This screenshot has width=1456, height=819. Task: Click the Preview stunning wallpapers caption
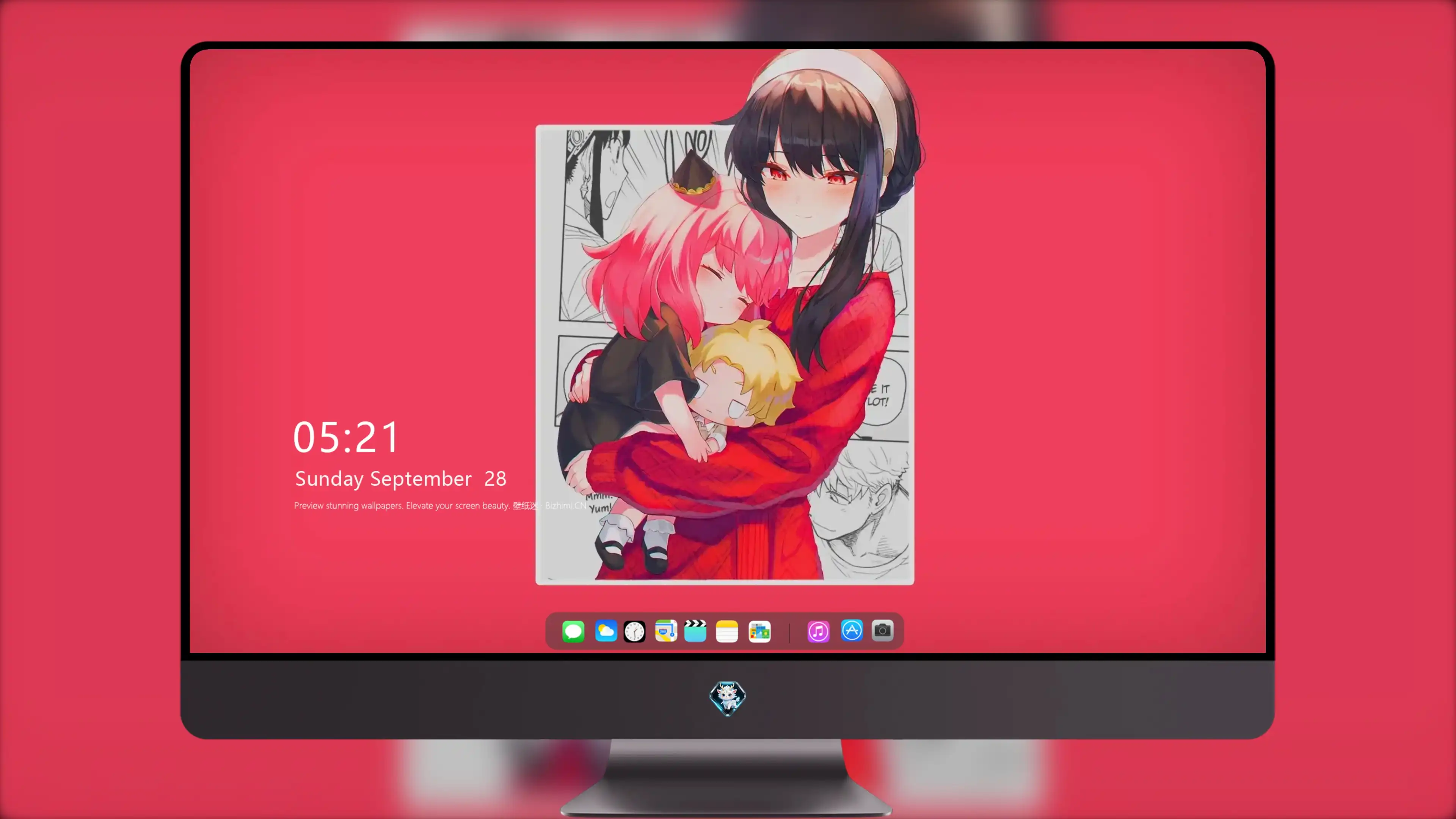pyautogui.click(x=440, y=505)
